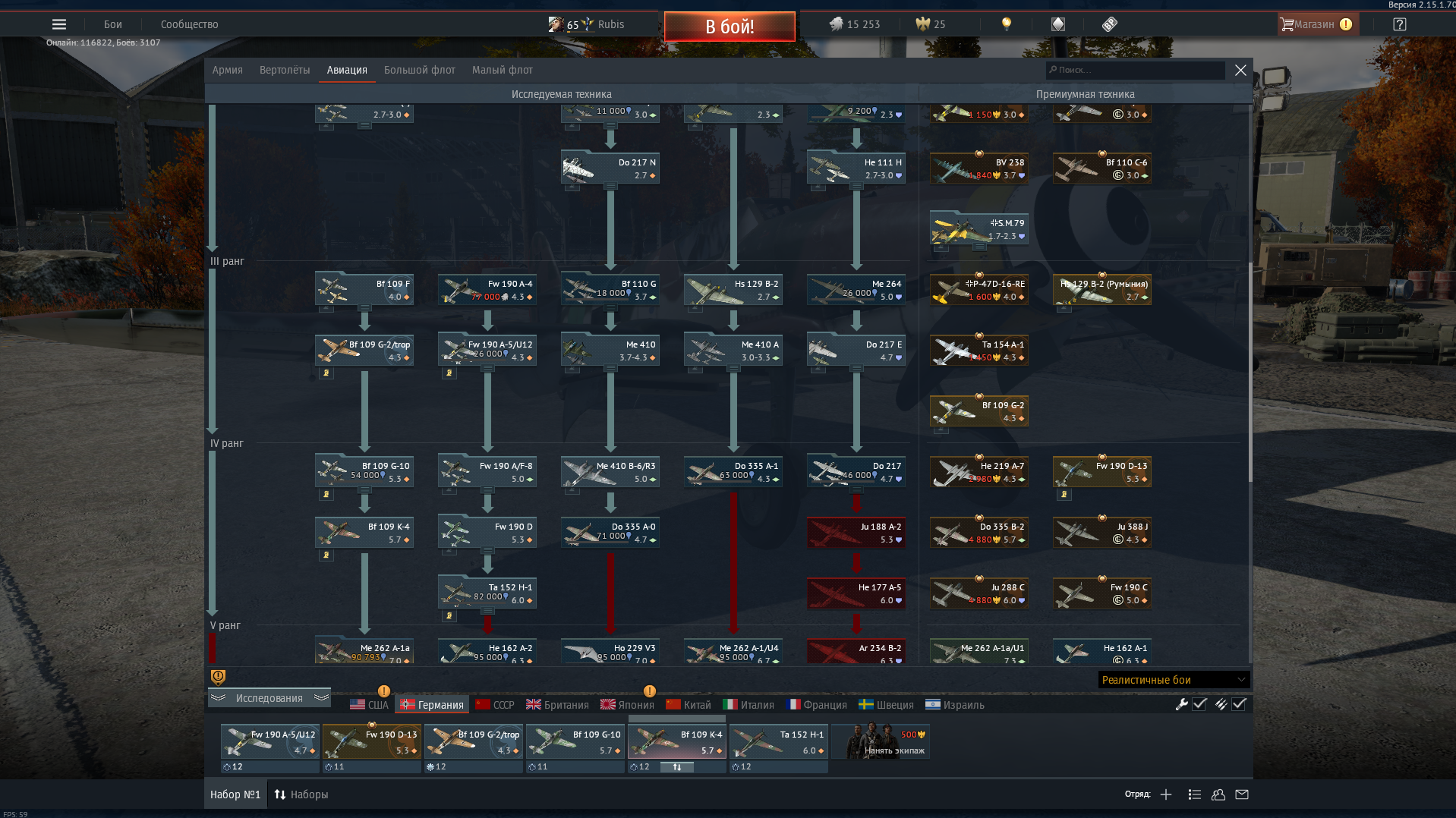The width and height of the screenshot is (1456, 818).
Task: Select premium Ta 154 A-1 aircraft
Action: 979,351
